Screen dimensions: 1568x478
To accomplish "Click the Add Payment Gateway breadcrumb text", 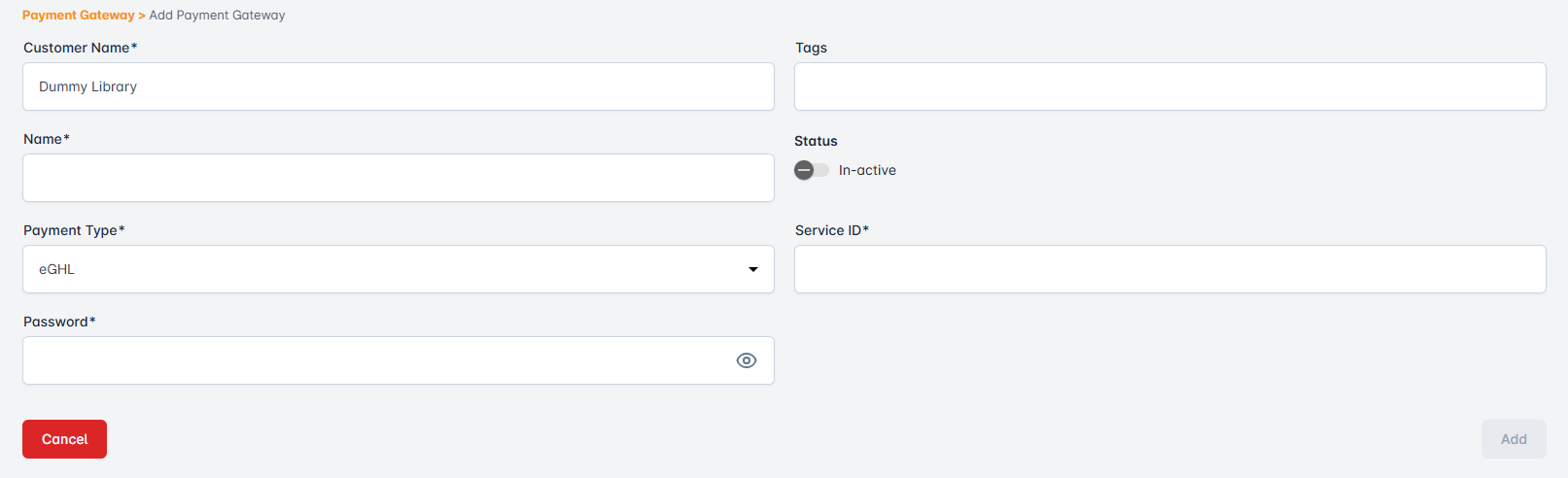I will point(217,15).
